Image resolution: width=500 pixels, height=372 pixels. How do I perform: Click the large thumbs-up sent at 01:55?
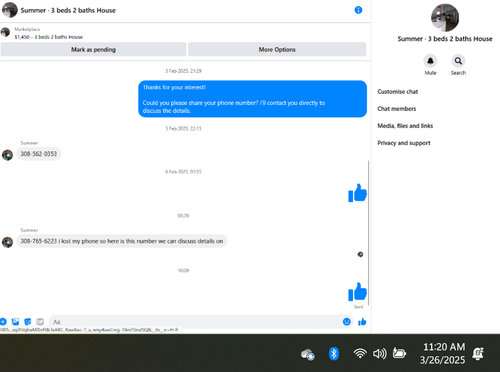[x=357, y=193]
